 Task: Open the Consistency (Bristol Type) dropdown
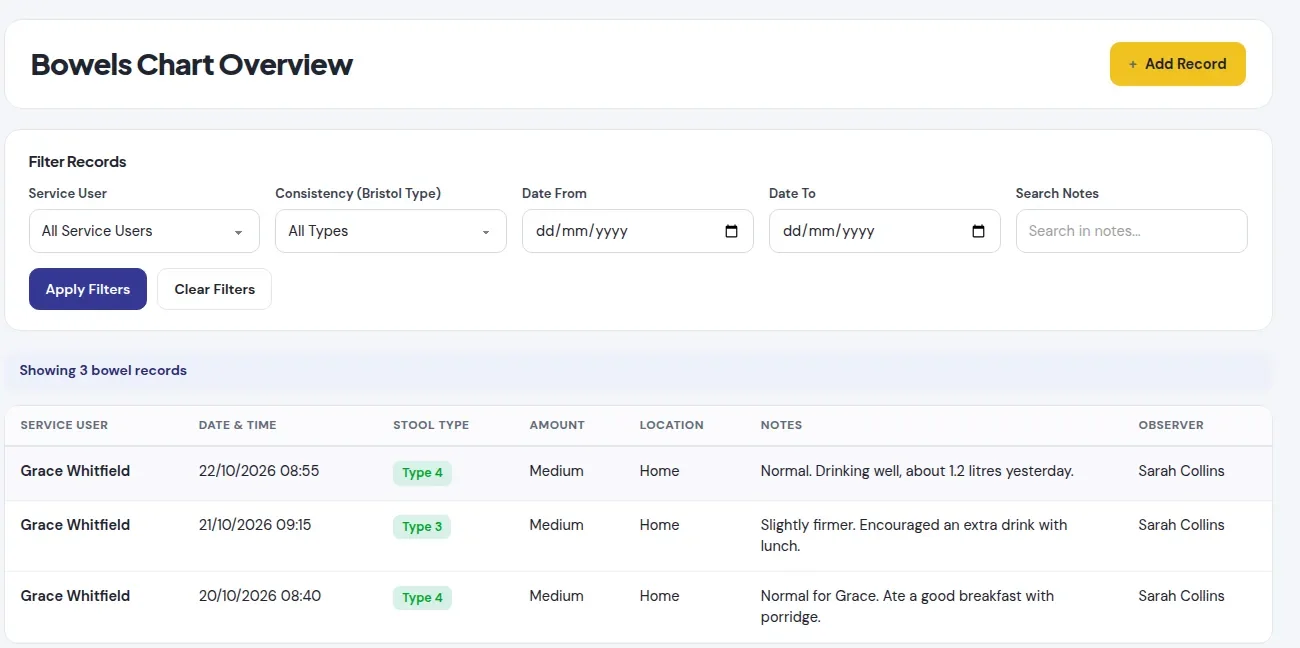(x=391, y=231)
